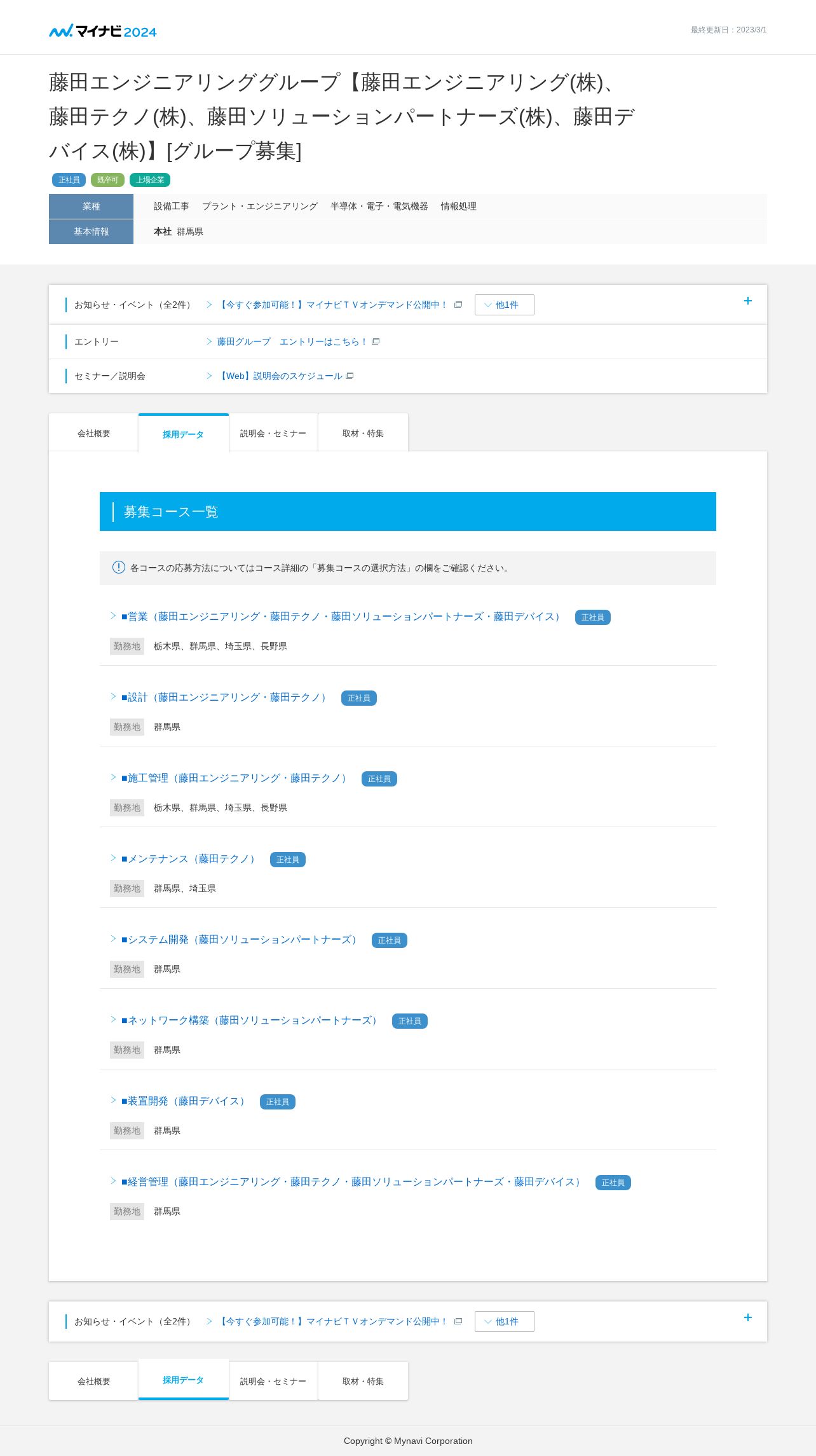816x1456 pixels.
Task: Open 藤田グループ エントリーはこちら link
Action: click(292, 342)
